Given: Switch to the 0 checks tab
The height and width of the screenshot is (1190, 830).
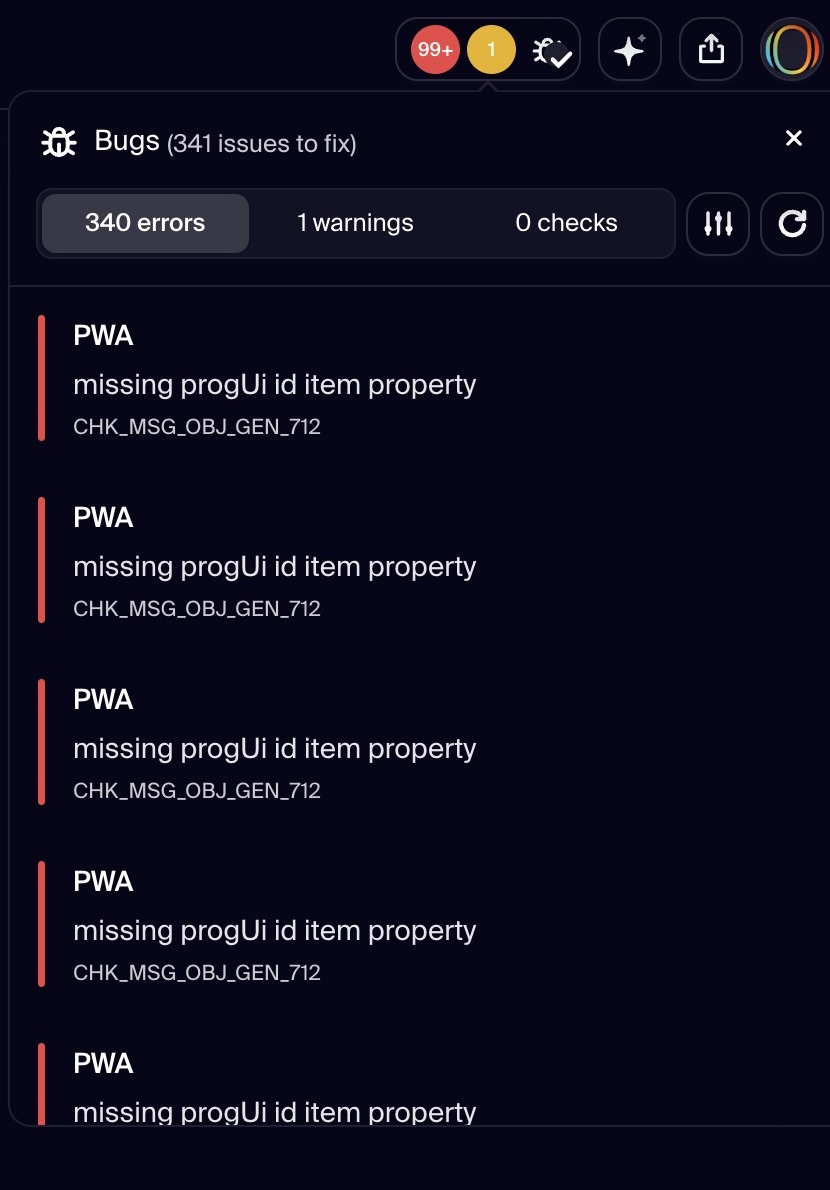Looking at the screenshot, I should tap(566, 223).
